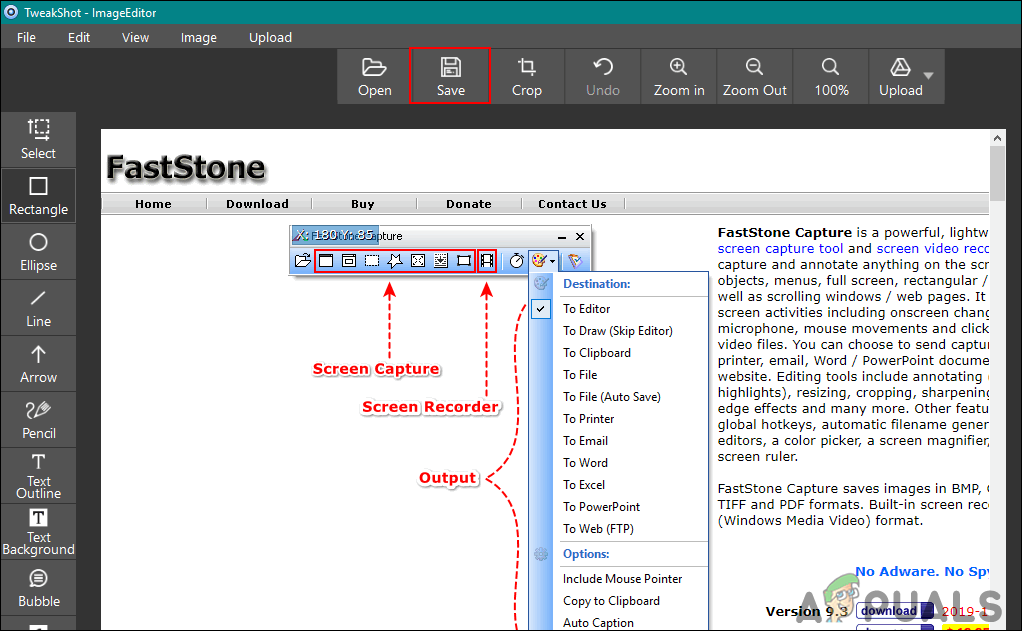Click FastStone capture scrolling window icon

441,261
